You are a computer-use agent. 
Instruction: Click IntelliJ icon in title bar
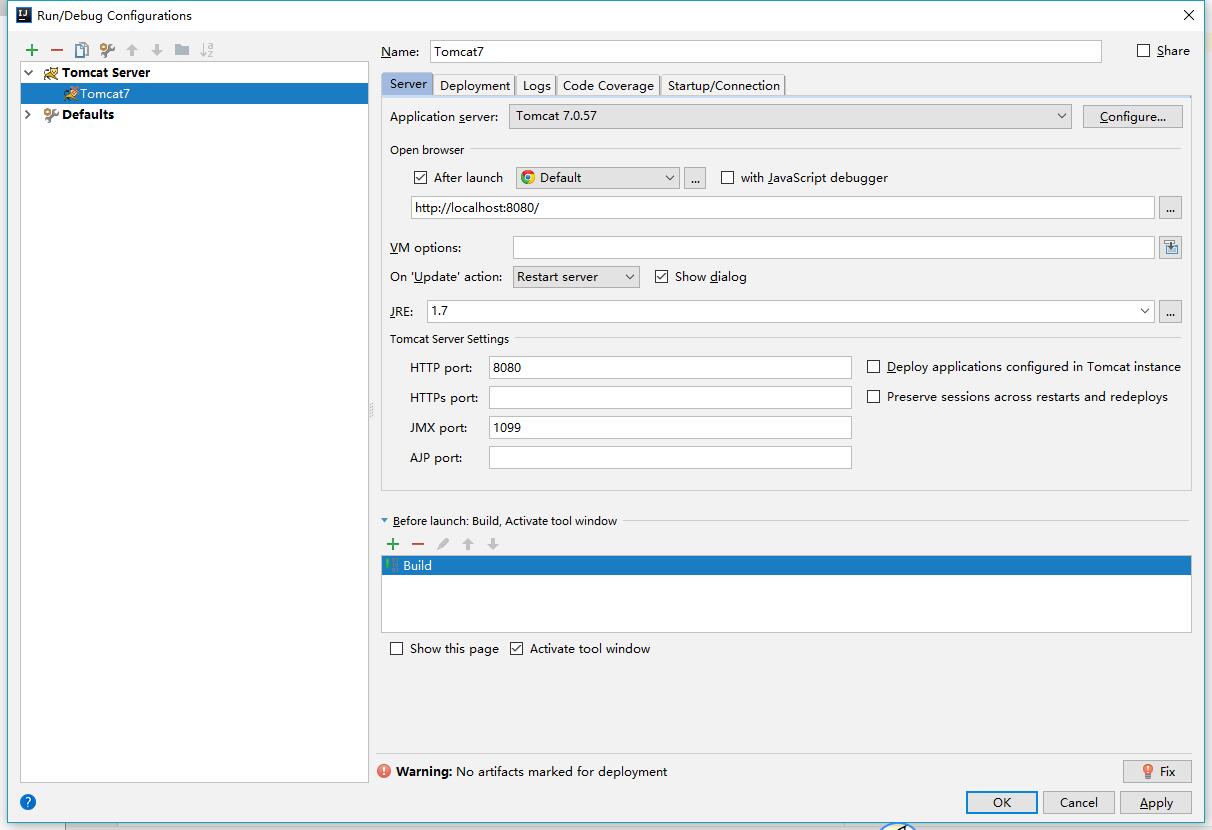click(x=24, y=15)
